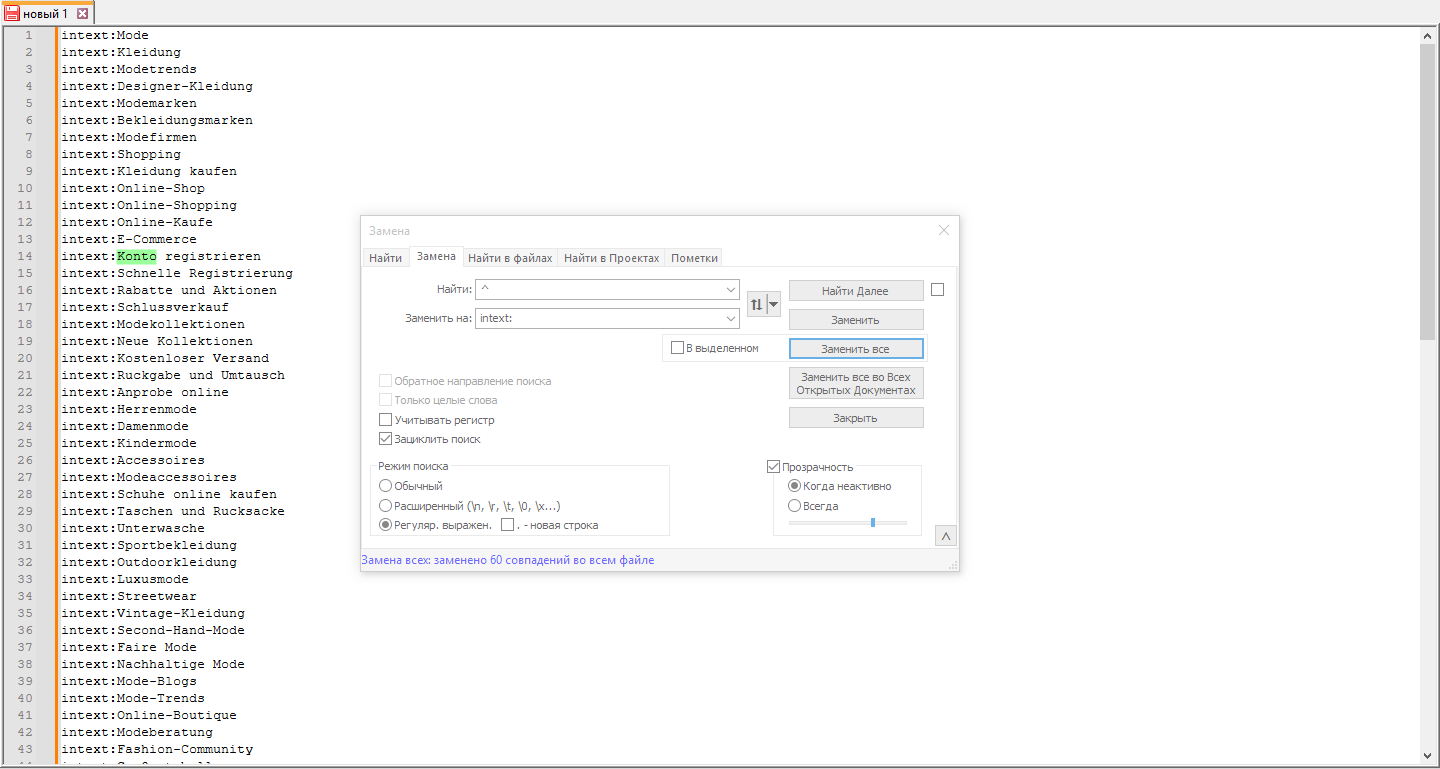Screen dimensions: 1440x769
Task: Click line number 20 in the margin
Action: 25,358
